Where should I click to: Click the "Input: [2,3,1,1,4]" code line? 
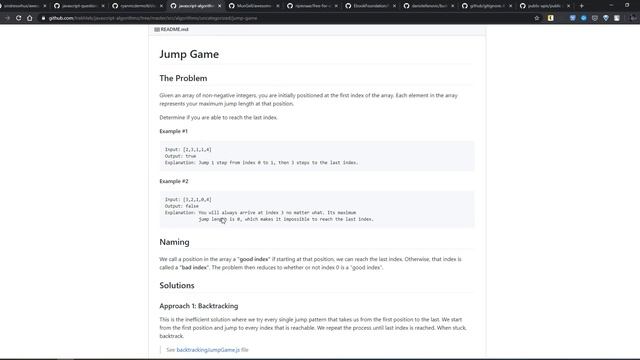[188, 149]
